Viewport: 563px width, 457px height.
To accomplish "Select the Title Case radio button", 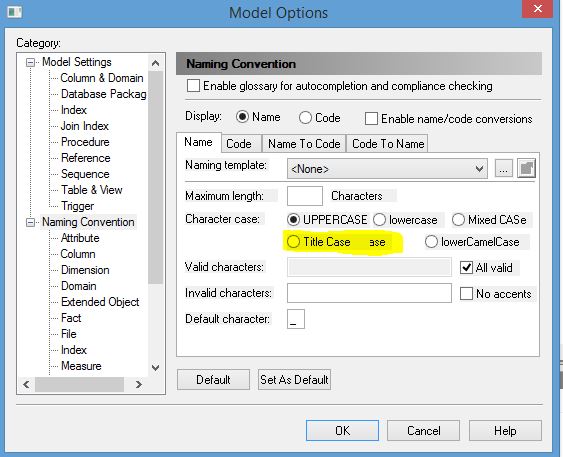I will coord(293,242).
